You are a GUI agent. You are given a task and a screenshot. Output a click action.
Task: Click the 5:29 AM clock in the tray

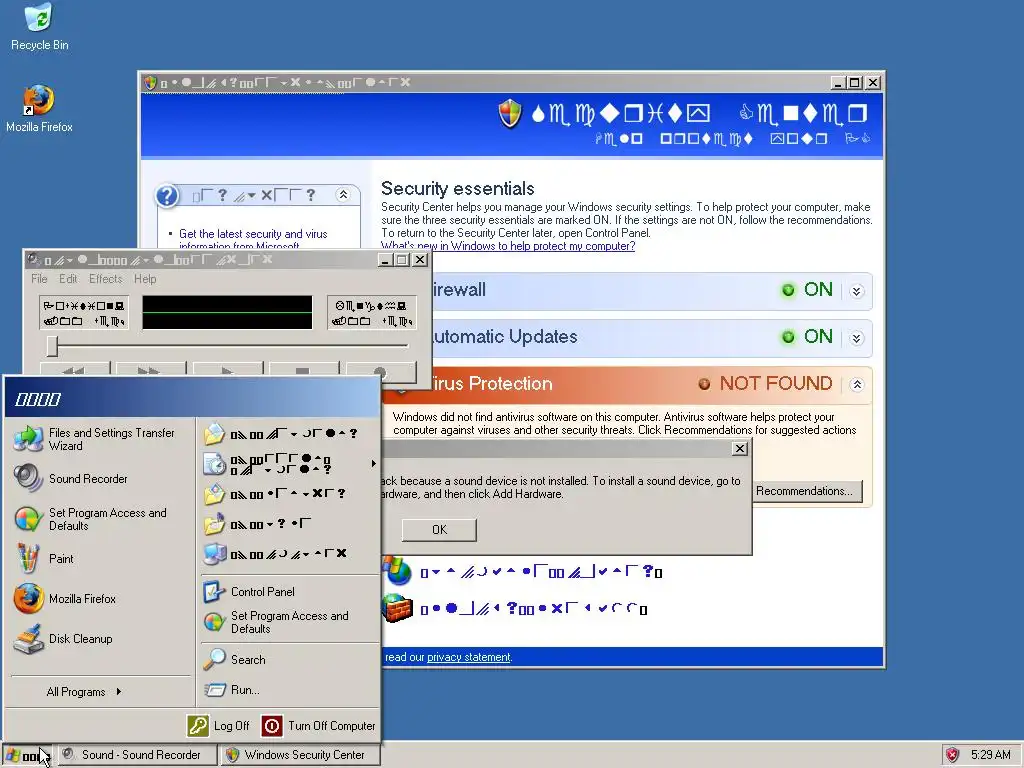990,755
